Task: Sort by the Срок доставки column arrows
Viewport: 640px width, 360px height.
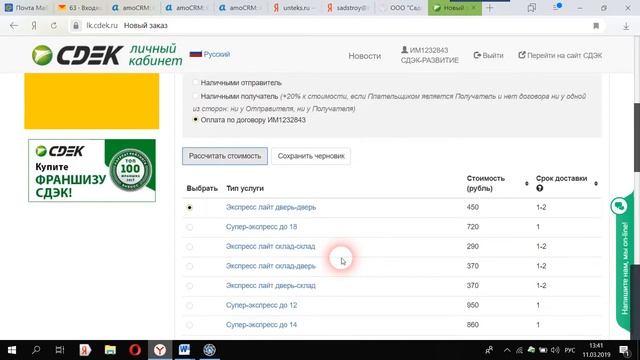Action: tap(596, 184)
